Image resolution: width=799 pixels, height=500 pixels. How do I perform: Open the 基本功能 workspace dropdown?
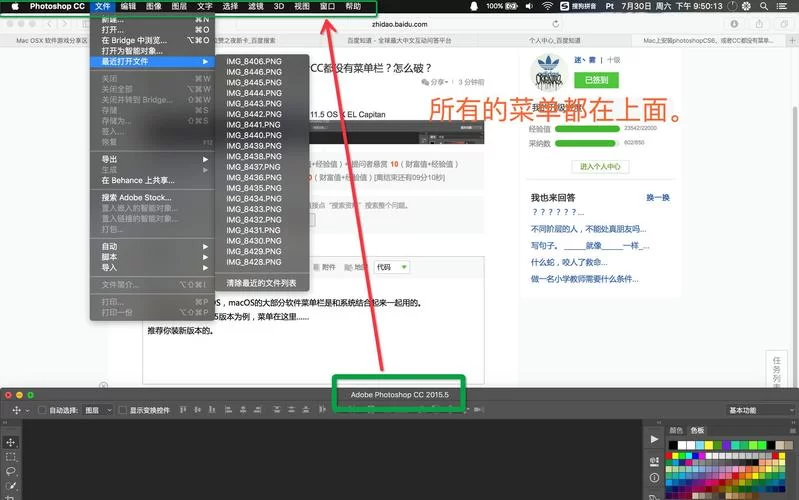[x=761, y=410]
